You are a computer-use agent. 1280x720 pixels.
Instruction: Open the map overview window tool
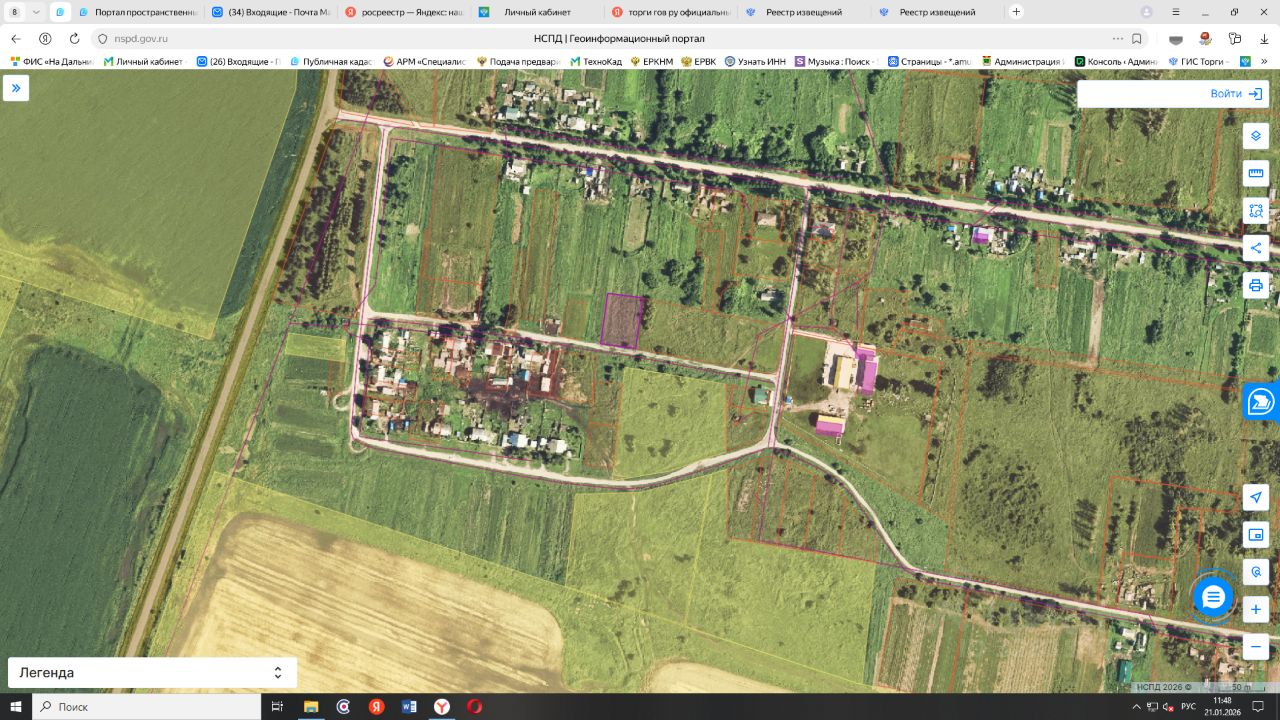point(1256,535)
